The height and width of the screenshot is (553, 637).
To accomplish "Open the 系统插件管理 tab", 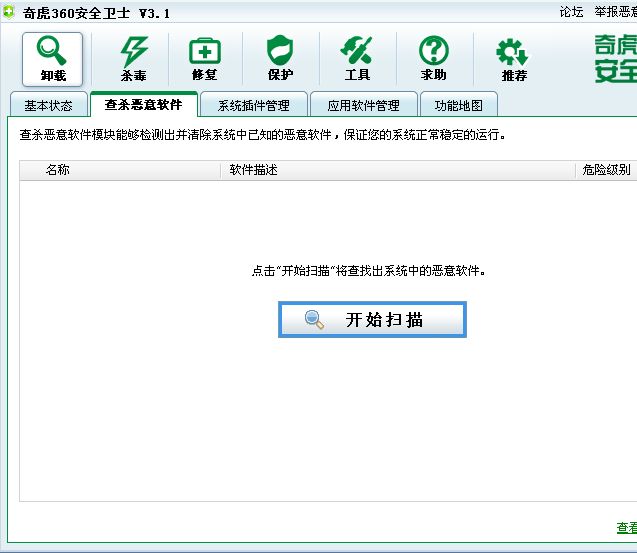I will click(253, 105).
